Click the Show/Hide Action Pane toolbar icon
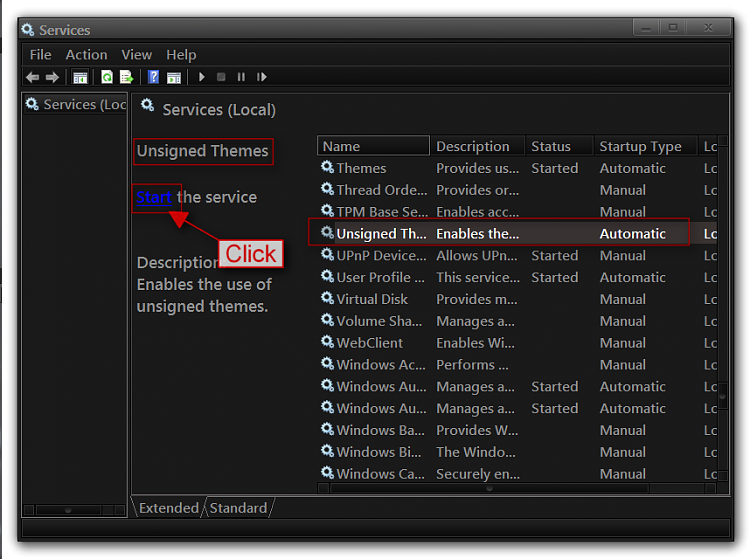The image size is (750, 559). pos(174,77)
